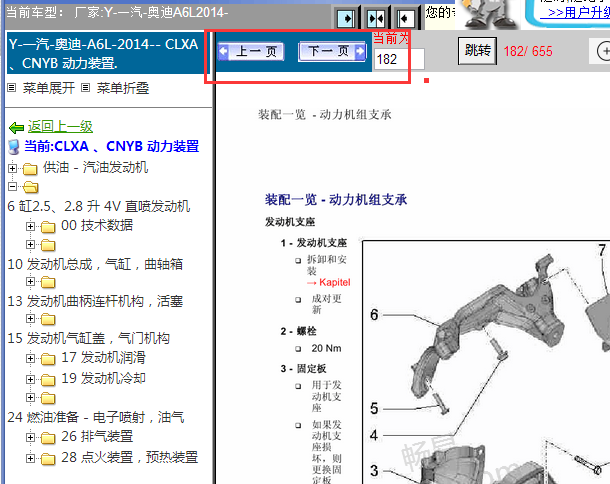
Task: Click folder icon above 10 发动机总成
Action: (x=48, y=245)
